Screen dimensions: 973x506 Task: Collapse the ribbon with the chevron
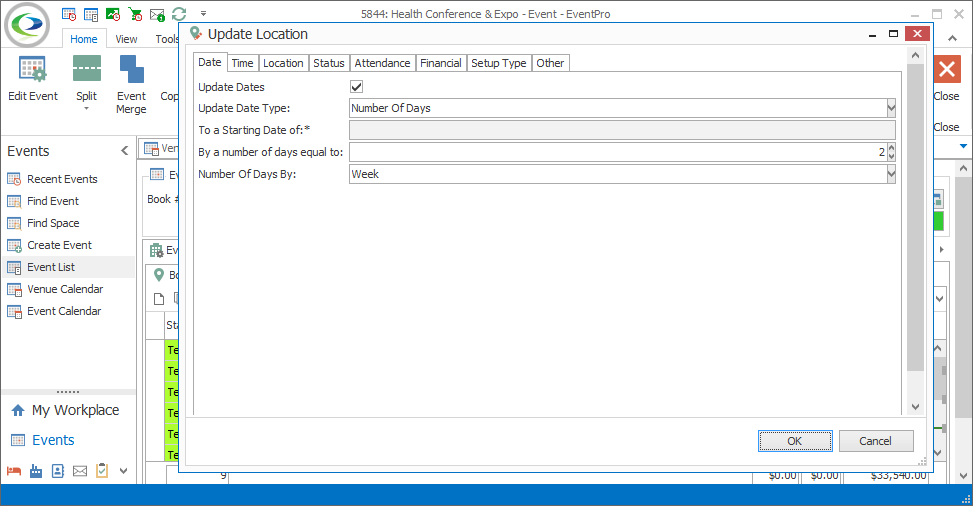[952, 38]
